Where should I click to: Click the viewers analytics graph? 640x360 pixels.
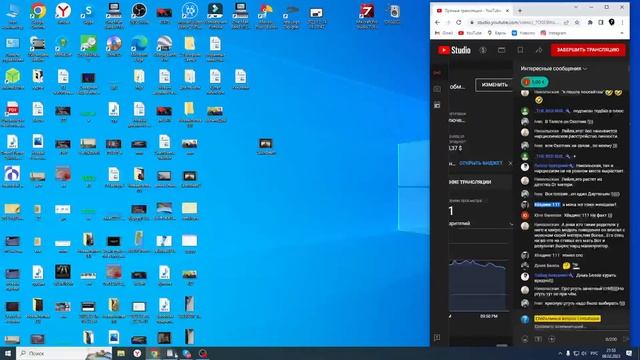pos(478,284)
